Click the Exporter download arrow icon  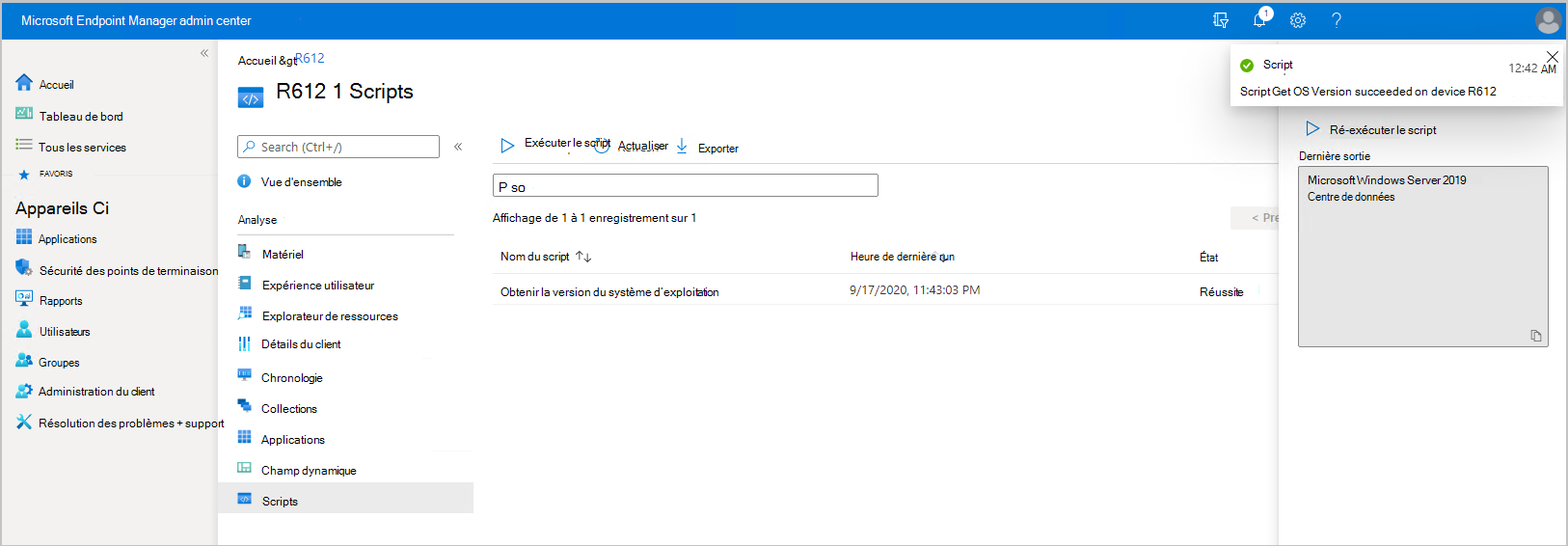click(682, 146)
